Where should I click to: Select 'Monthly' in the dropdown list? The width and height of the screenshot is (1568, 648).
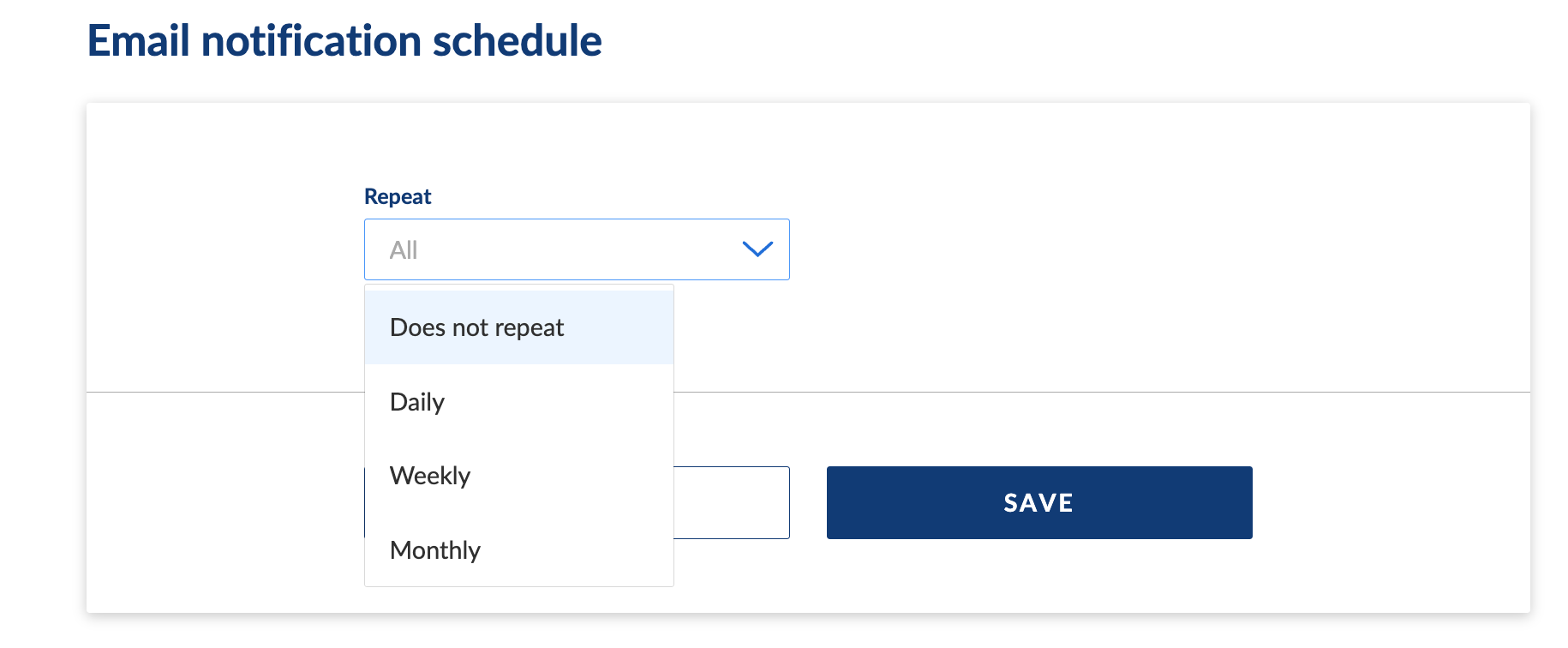tap(519, 550)
